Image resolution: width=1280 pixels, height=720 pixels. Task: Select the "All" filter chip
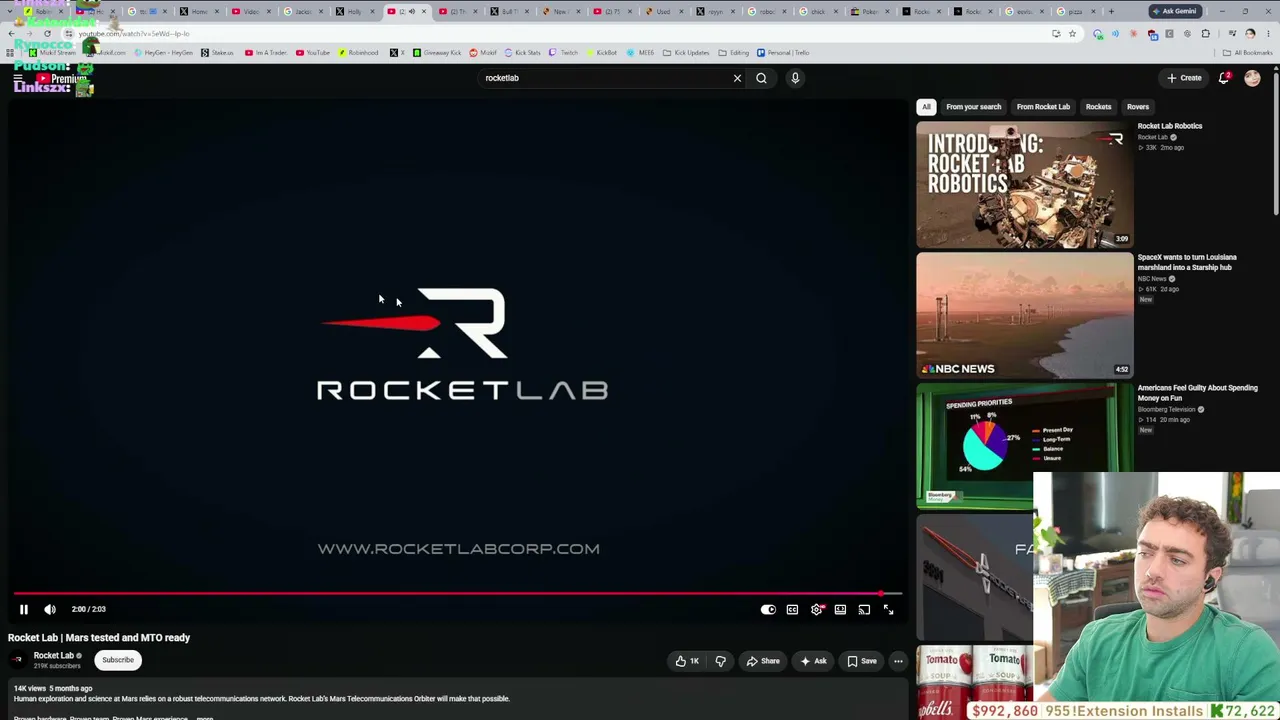coord(926,107)
